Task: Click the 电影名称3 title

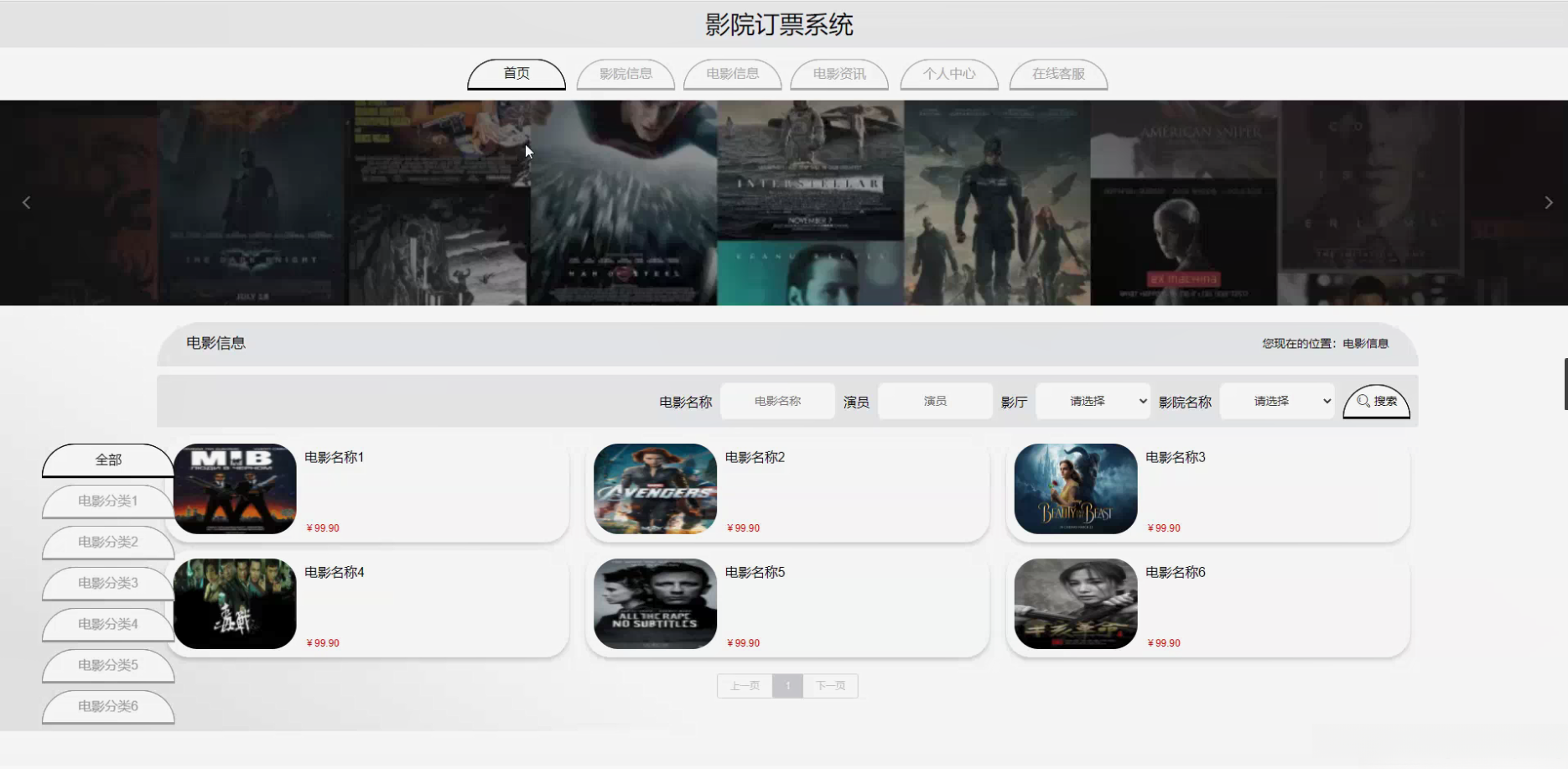Action: (x=1176, y=458)
